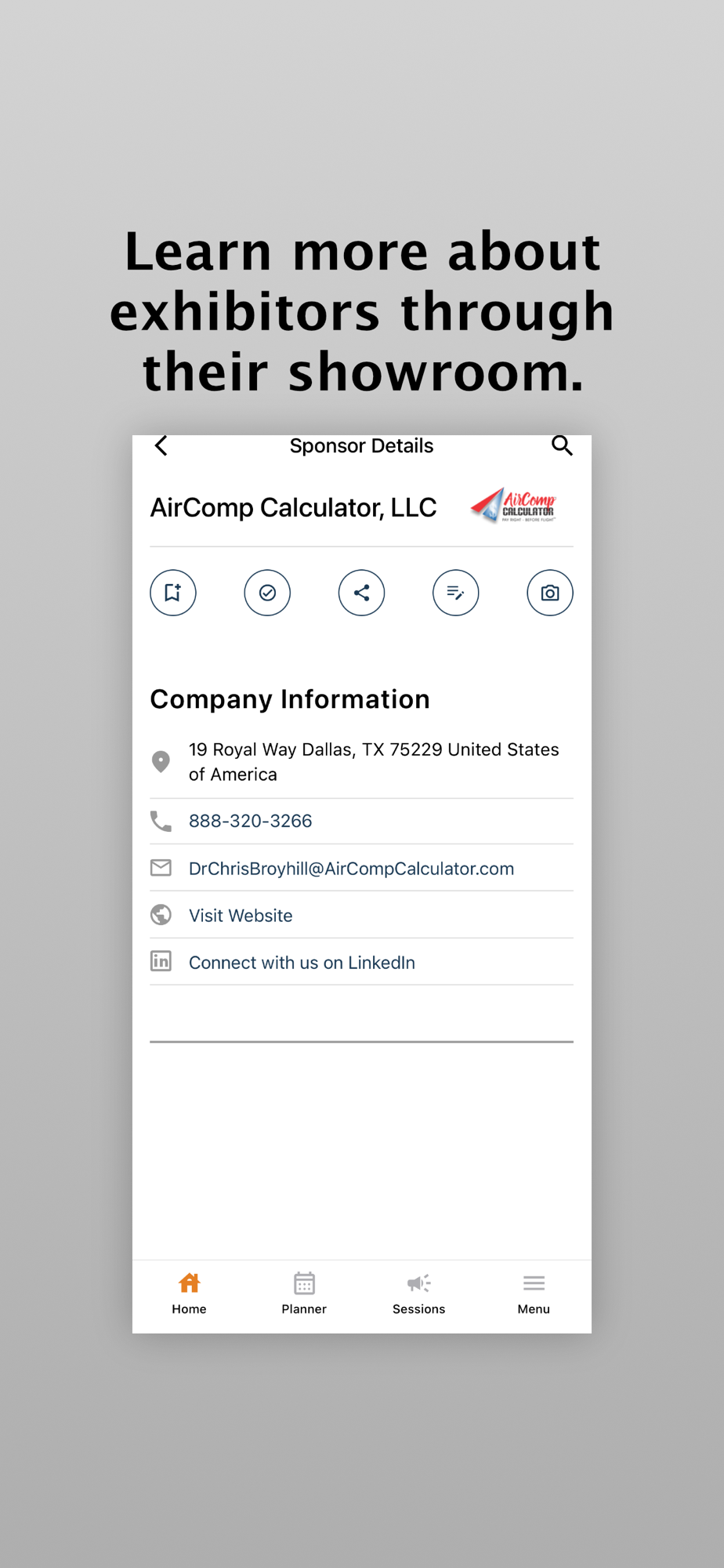Bookmark AirComp Calculator sponsor
Viewport: 724px width, 1568px height.
(x=173, y=593)
